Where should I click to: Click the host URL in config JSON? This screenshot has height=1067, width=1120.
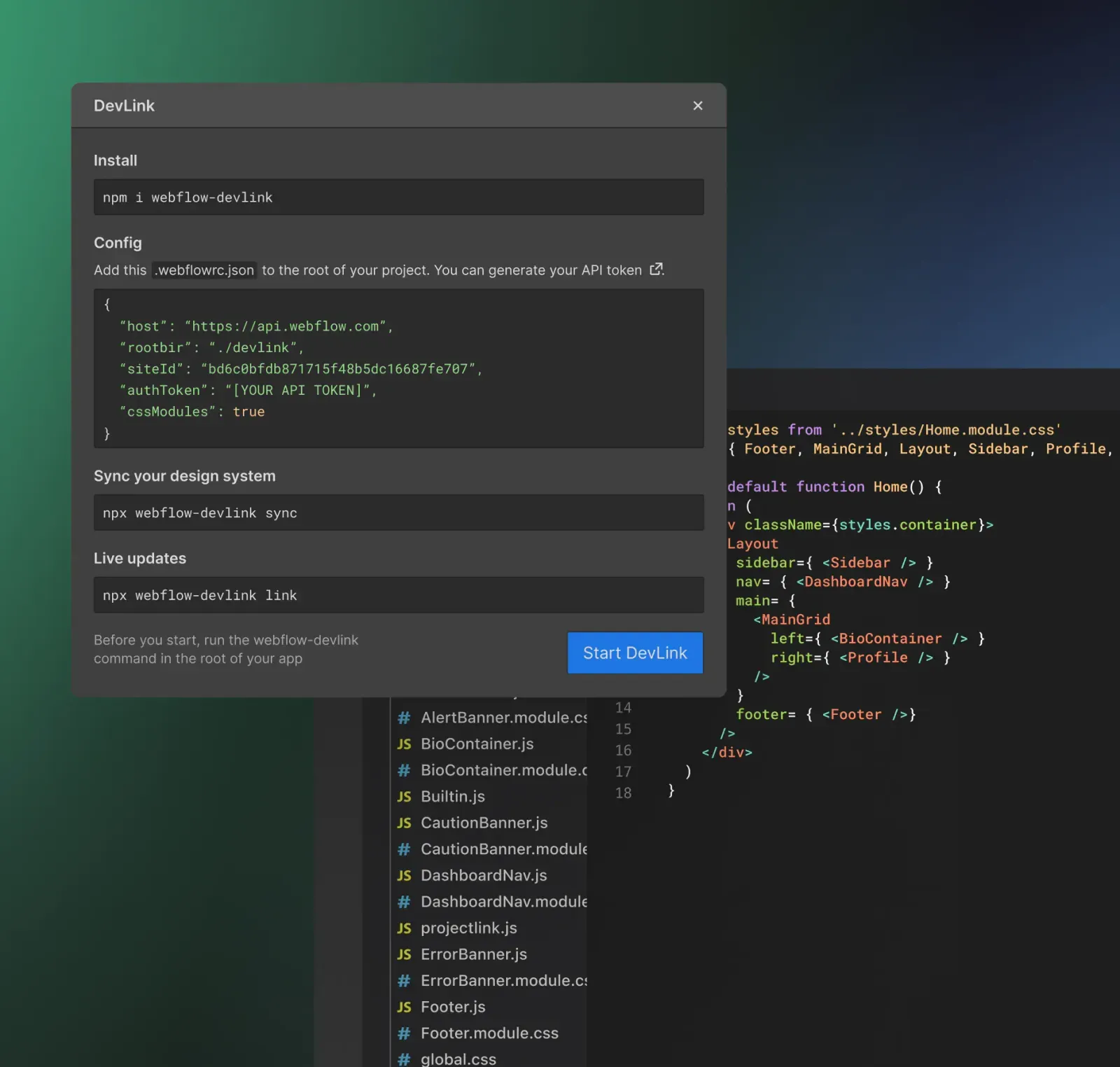[286, 326]
